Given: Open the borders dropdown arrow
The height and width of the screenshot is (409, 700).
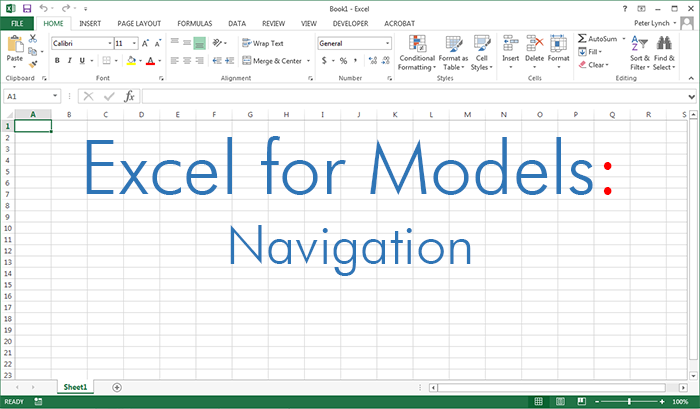Looking at the screenshot, I should (x=116, y=60).
